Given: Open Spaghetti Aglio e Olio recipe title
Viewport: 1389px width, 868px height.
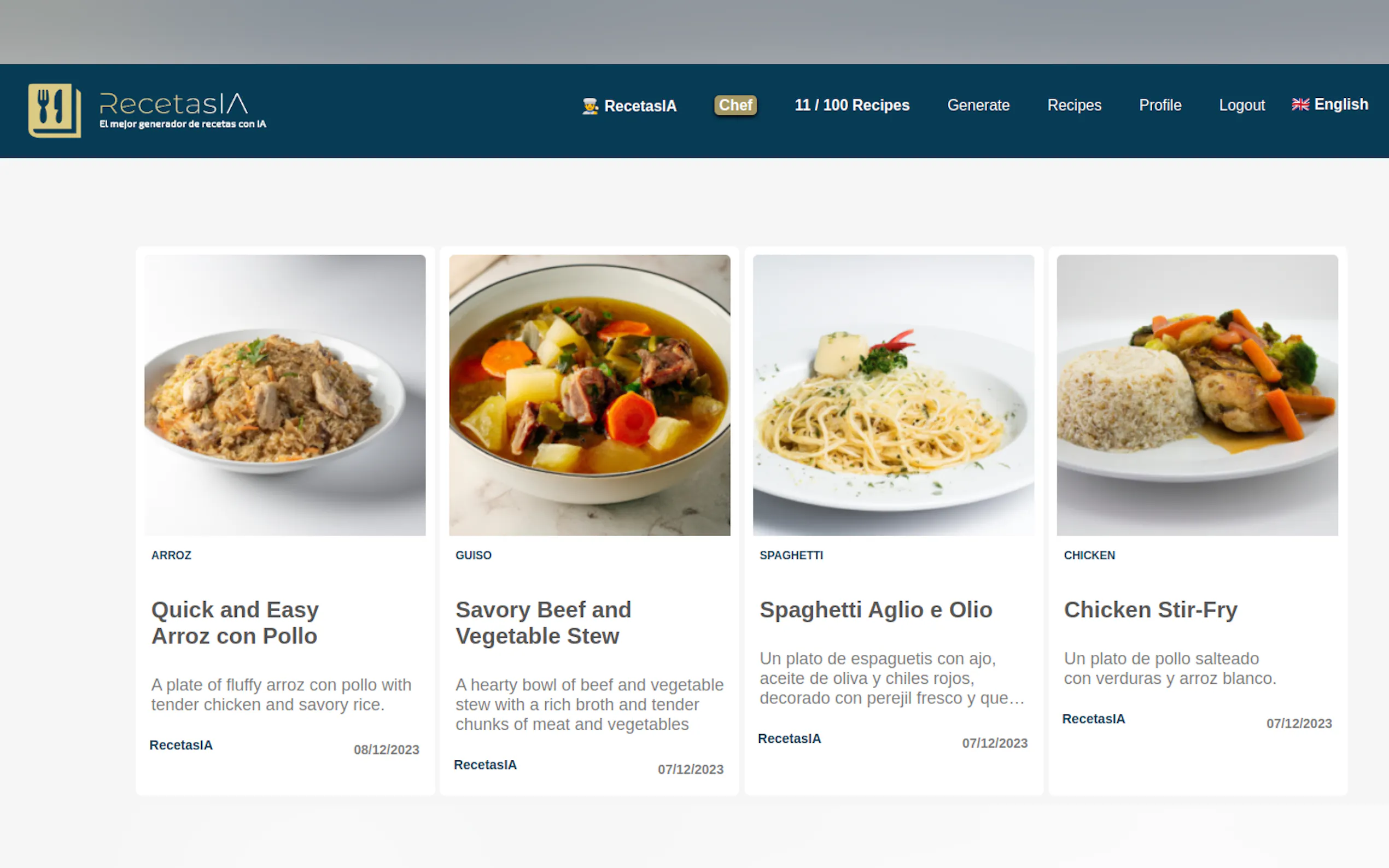Looking at the screenshot, I should 876,609.
